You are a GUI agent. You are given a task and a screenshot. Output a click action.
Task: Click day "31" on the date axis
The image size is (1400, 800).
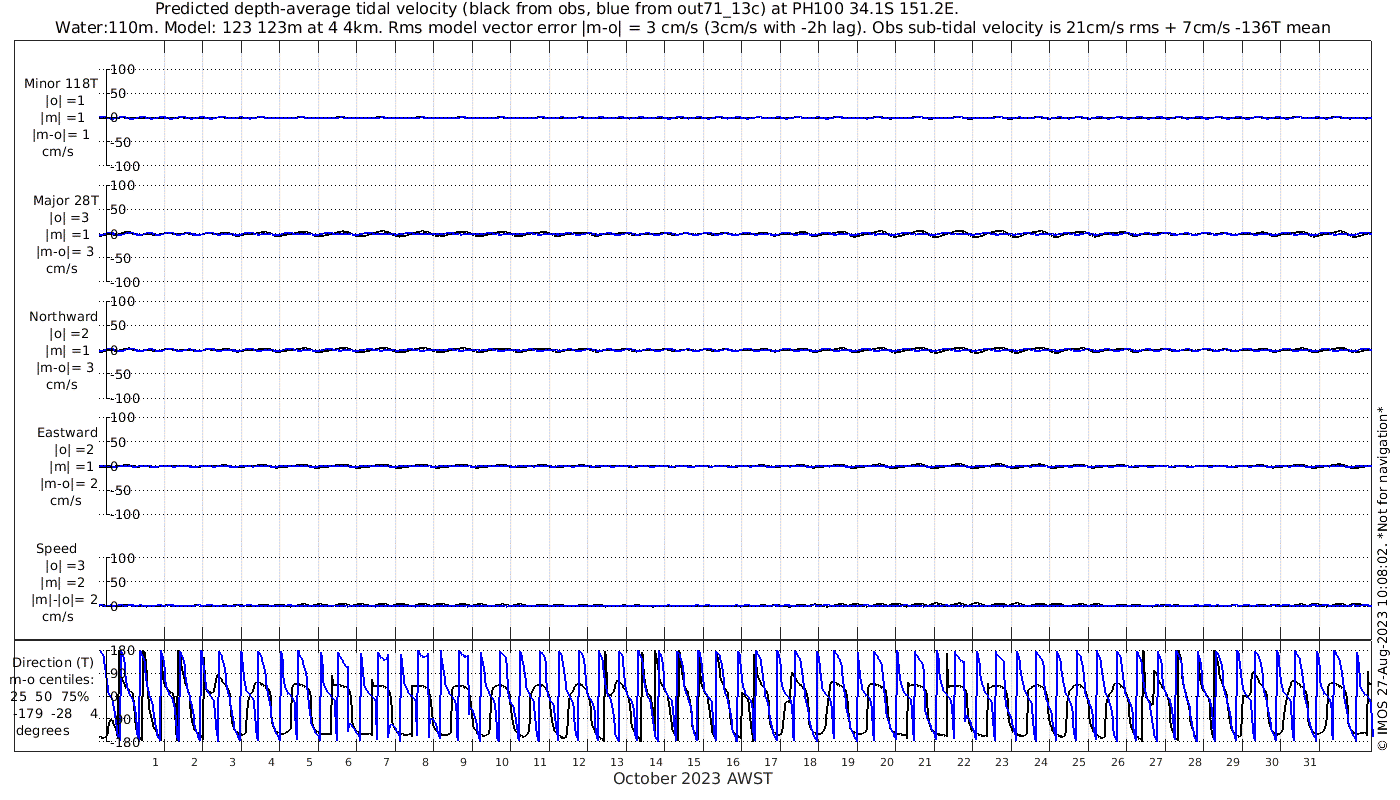click(x=1310, y=762)
